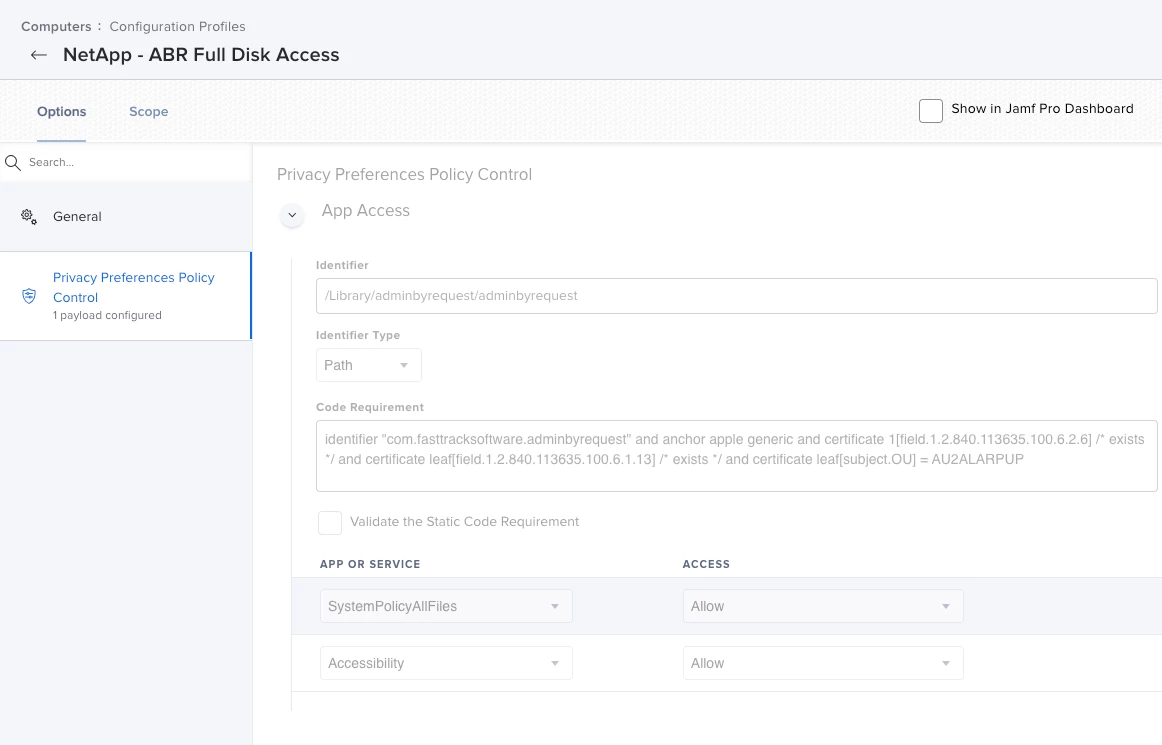Click the 1 payload configured text

(x=107, y=315)
